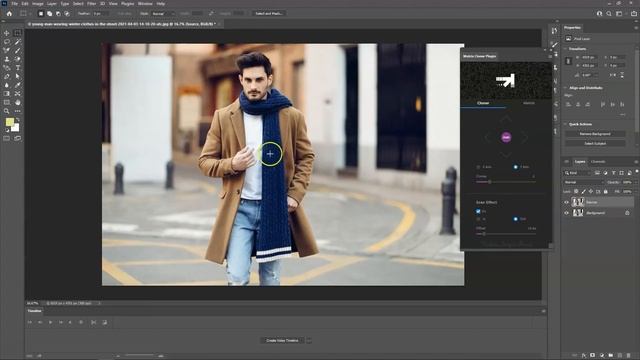Toggle Ease Effect checkbox in plugin
The width and height of the screenshot is (640, 360).
[478, 211]
